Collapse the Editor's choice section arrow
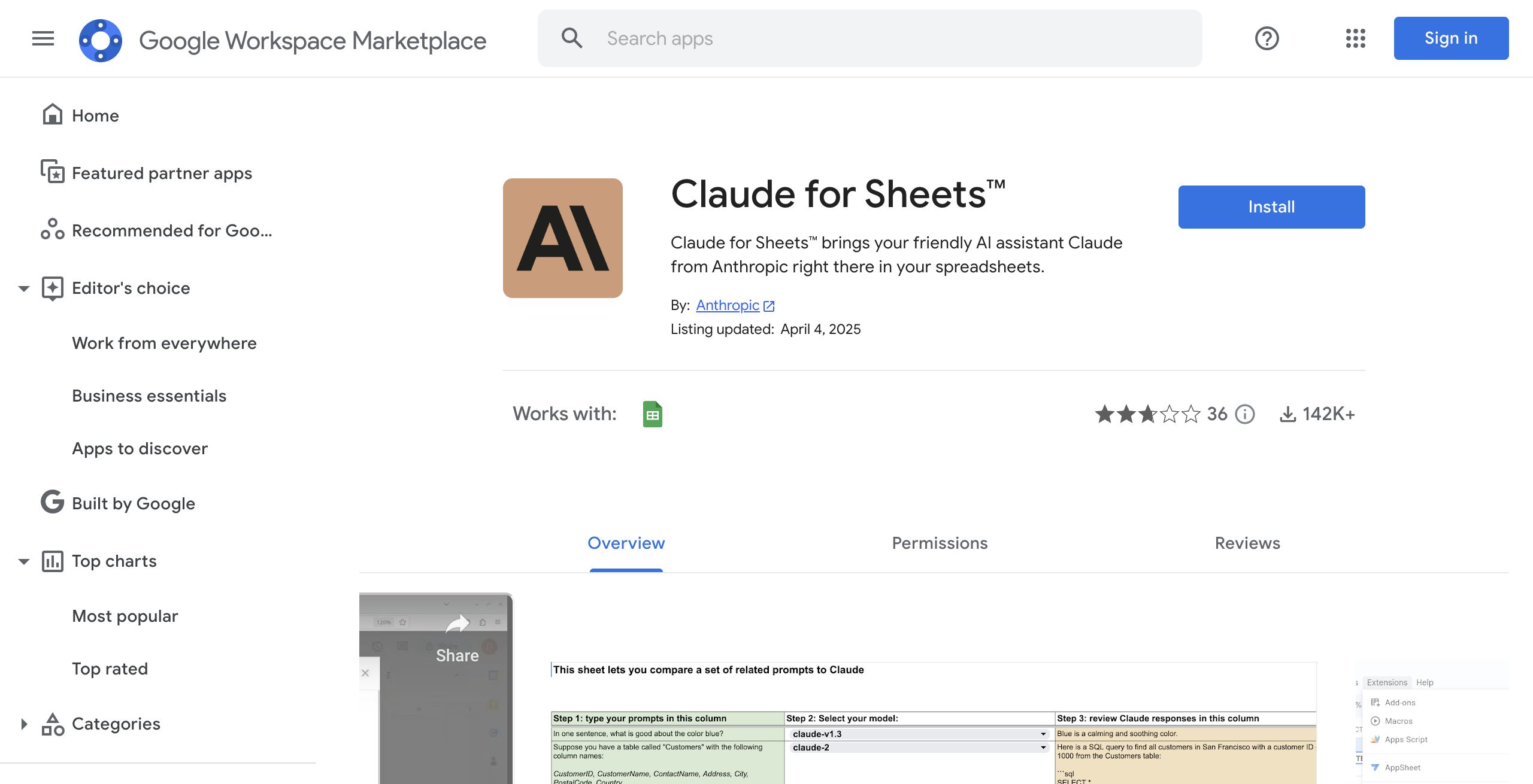The image size is (1533, 784). pyautogui.click(x=24, y=288)
